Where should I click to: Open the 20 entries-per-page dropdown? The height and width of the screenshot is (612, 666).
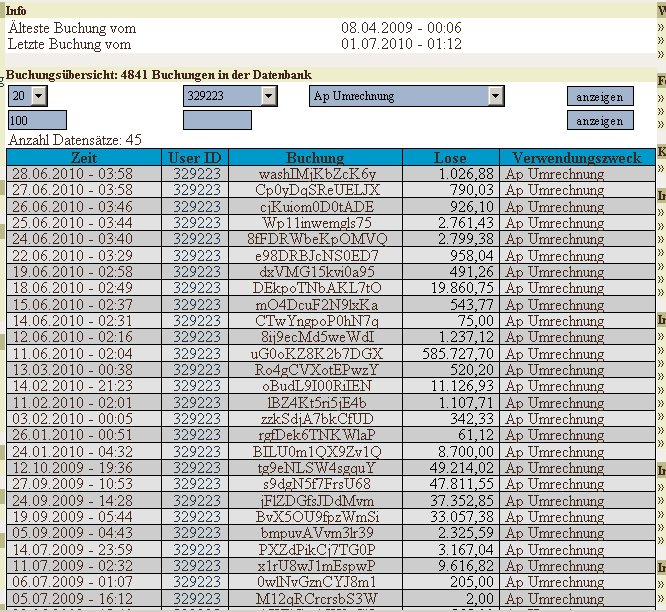(28, 96)
